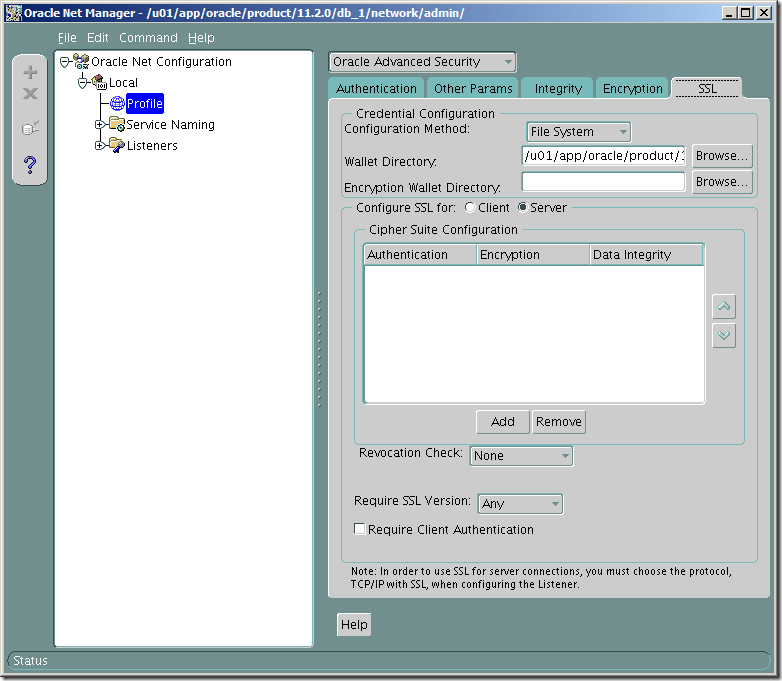The width and height of the screenshot is (782, 681).
Task: Switch to the Encryption tab
Action: click(x=632, y=88)
